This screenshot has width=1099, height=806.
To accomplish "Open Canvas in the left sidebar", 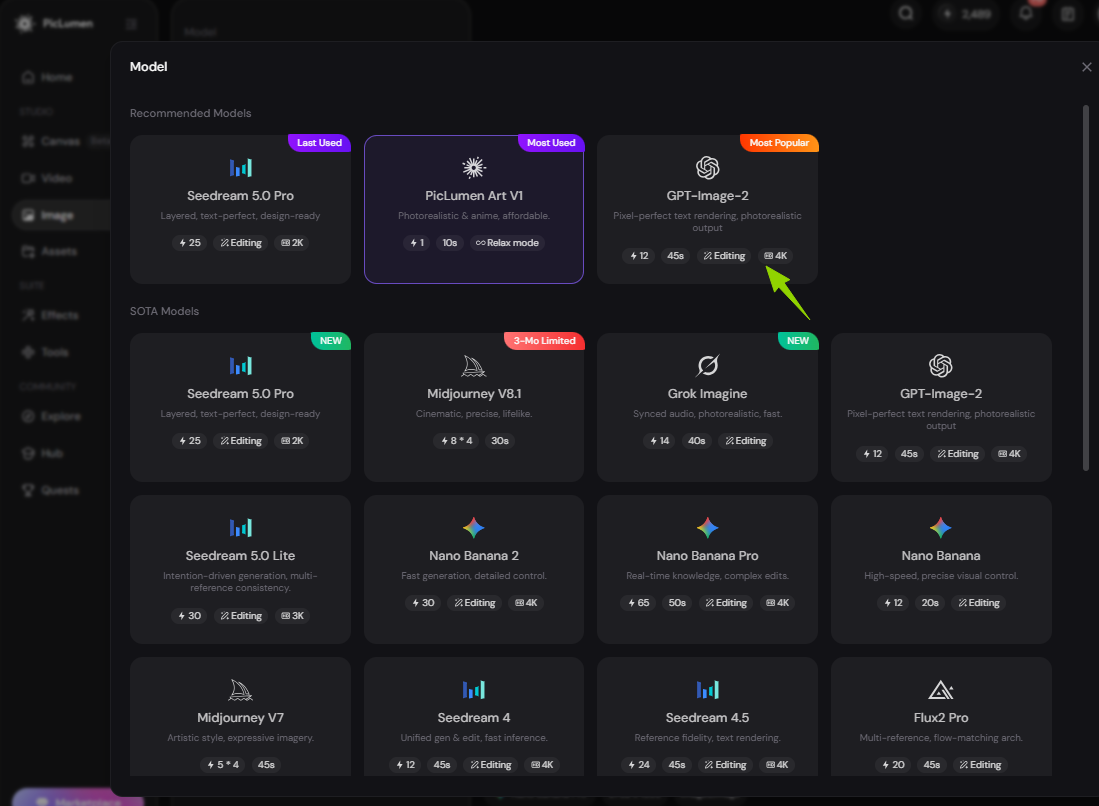I will [x=61, y=142].
